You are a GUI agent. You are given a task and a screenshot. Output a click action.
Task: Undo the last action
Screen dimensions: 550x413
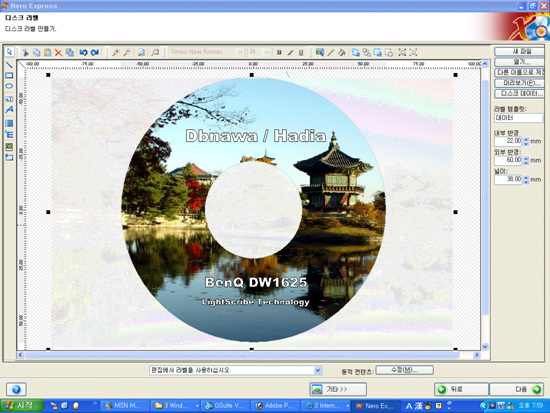83,53
